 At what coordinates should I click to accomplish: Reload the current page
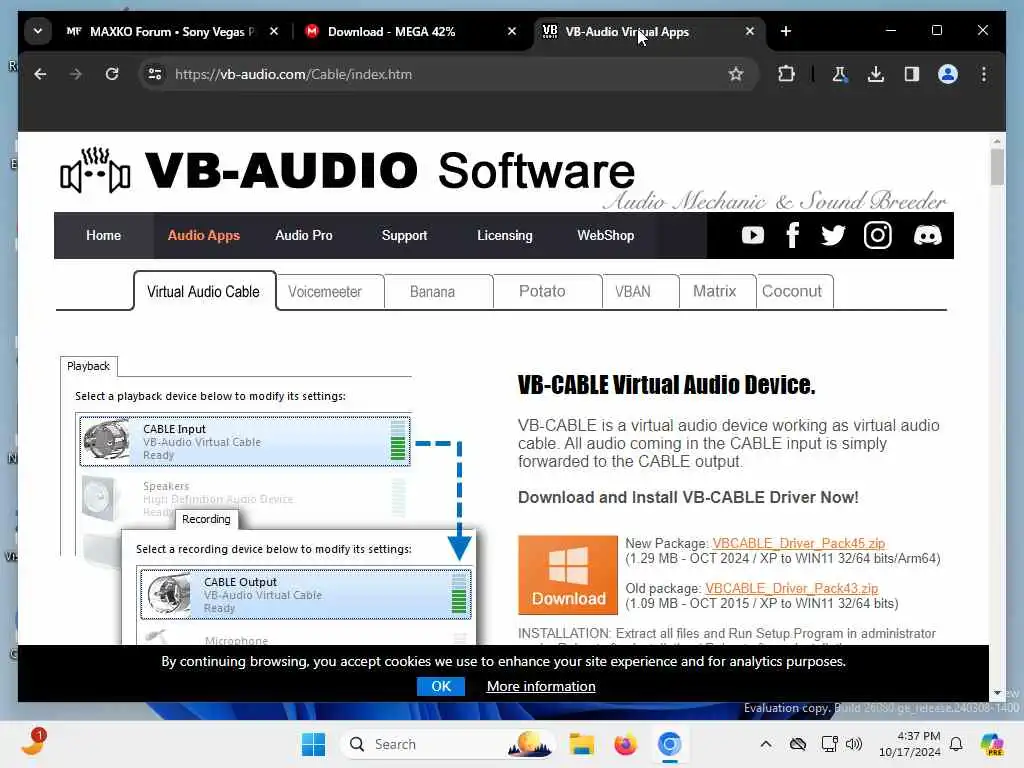[112, 74]
